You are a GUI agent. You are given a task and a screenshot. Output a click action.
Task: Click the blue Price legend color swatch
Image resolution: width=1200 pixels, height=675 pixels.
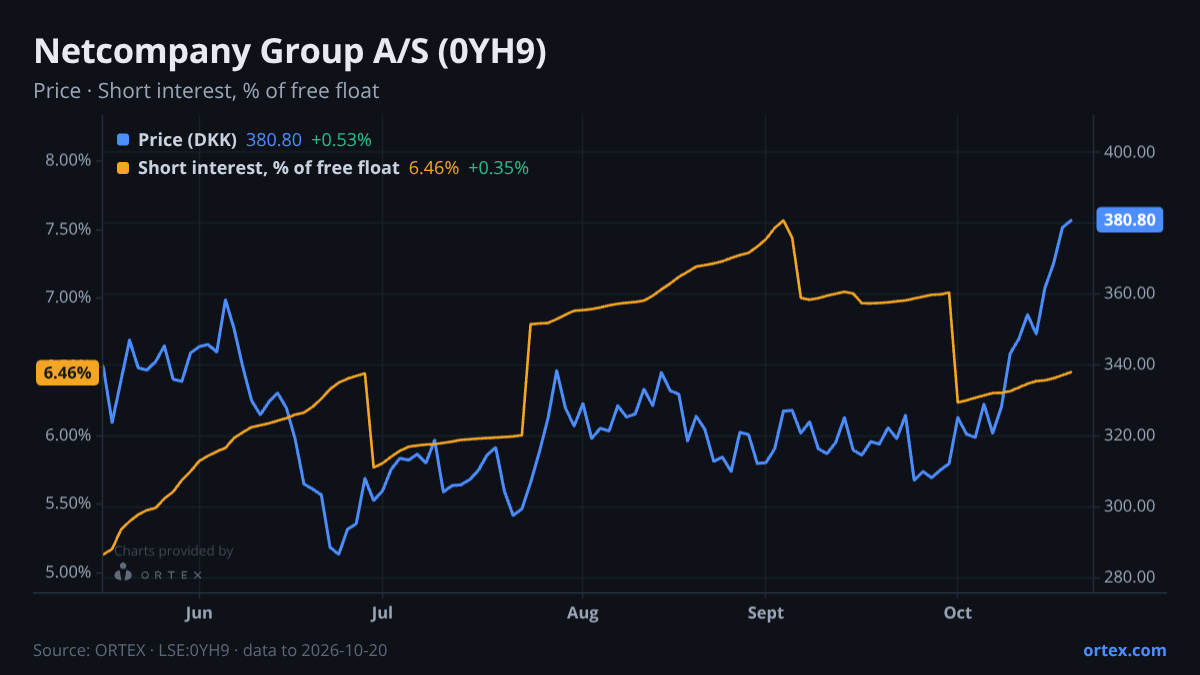click(123, 140)
